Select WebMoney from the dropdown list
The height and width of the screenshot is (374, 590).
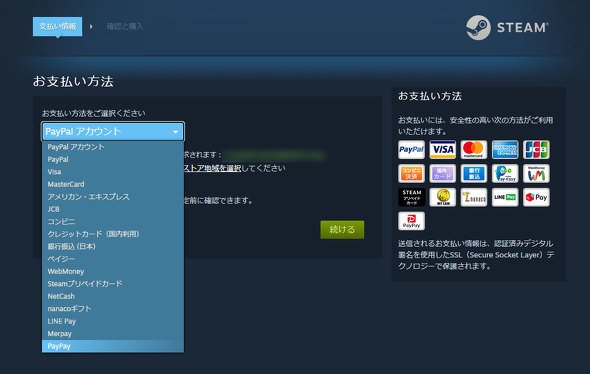tap(113, 271)
